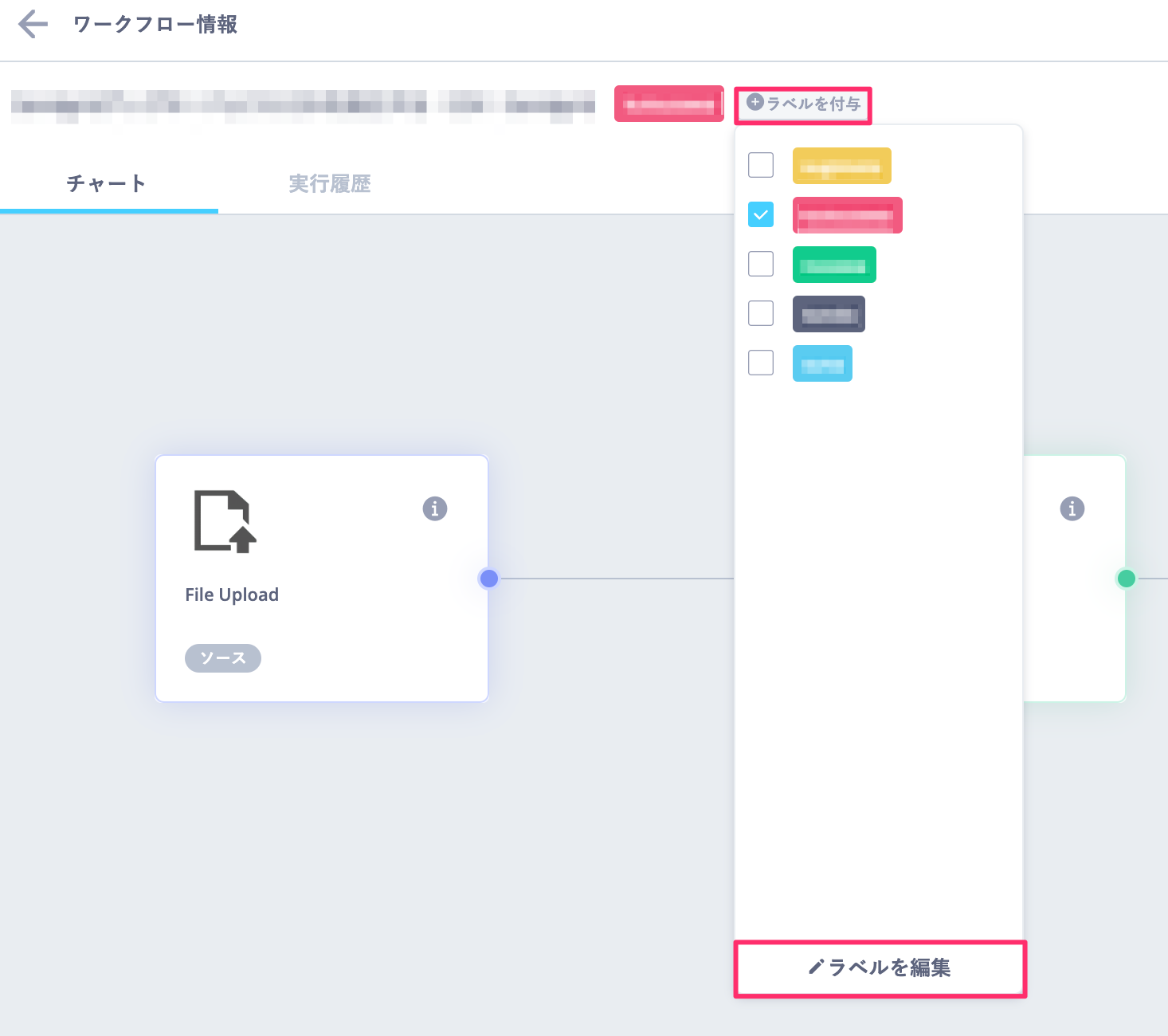
Task: Select the red label badge next to the title
Action: [x=668, y=104]
